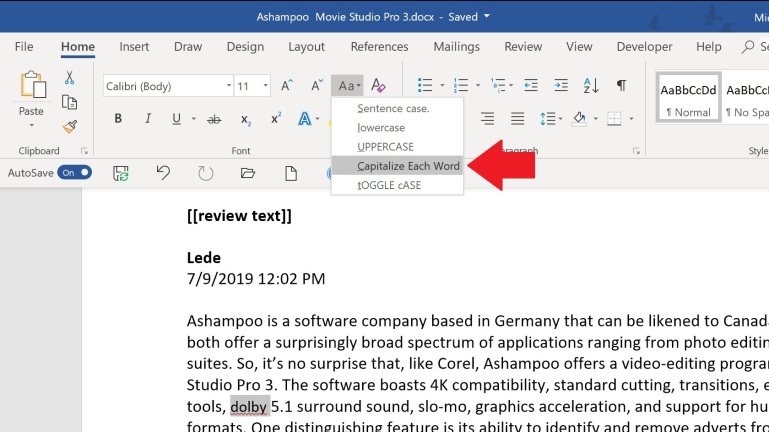Click the Numbering list icon
Viewport: 769px width, 432px height.
(x=461, y=85)
